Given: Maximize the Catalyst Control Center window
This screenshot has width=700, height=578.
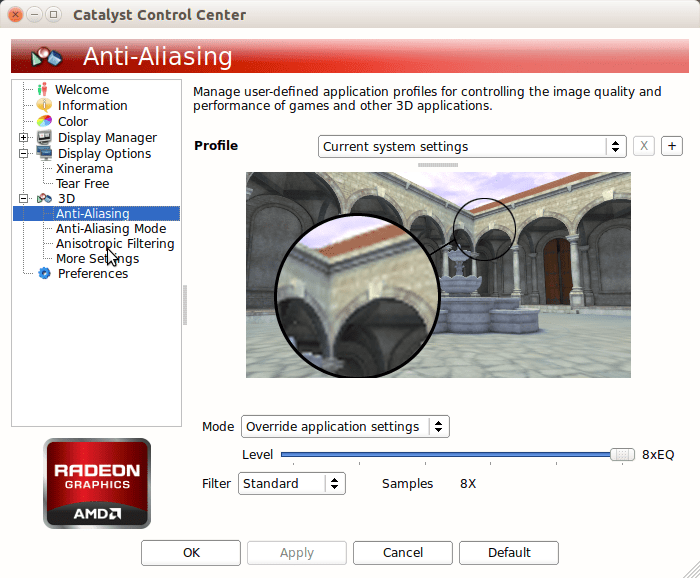Looking at the screenshot, I should (54, 15).
